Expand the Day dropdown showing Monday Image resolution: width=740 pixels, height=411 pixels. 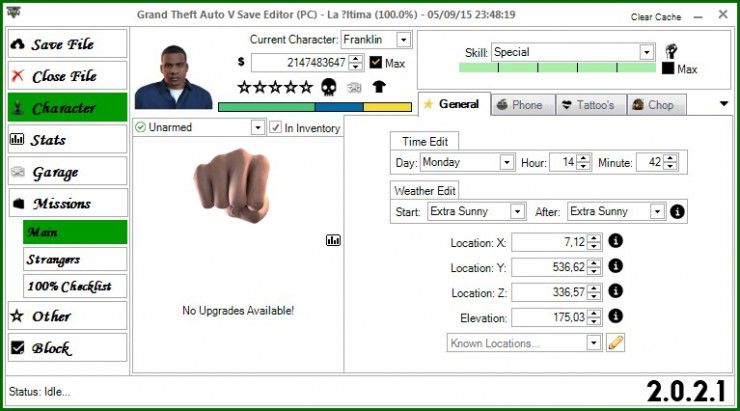[506, 162]
